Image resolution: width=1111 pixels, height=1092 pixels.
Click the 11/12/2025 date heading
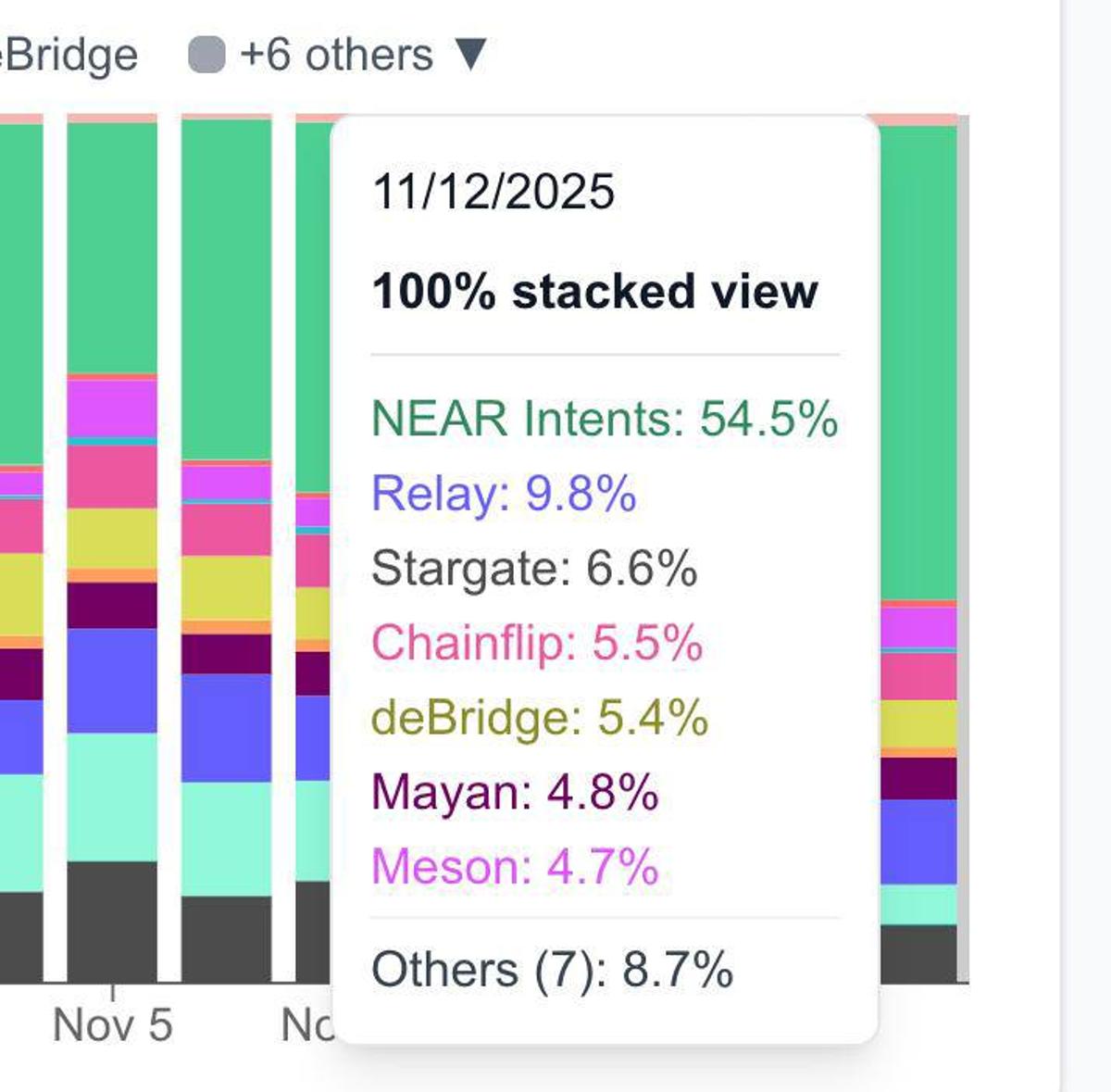[x=495, y=191]
